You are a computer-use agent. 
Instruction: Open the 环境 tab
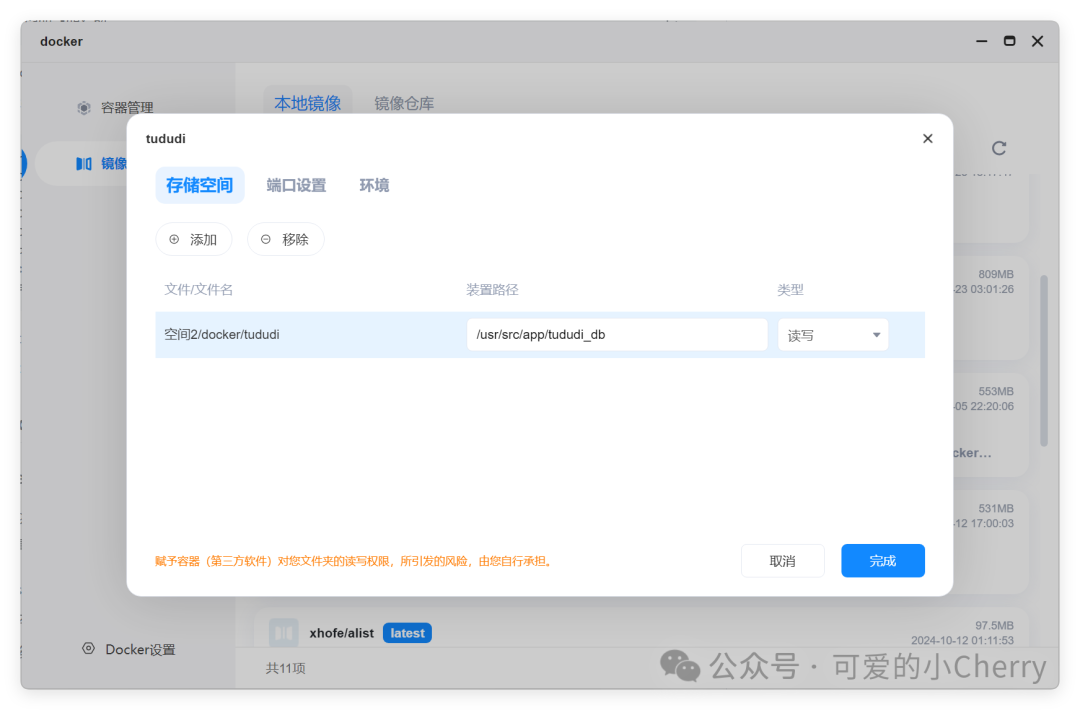[374, 185]
